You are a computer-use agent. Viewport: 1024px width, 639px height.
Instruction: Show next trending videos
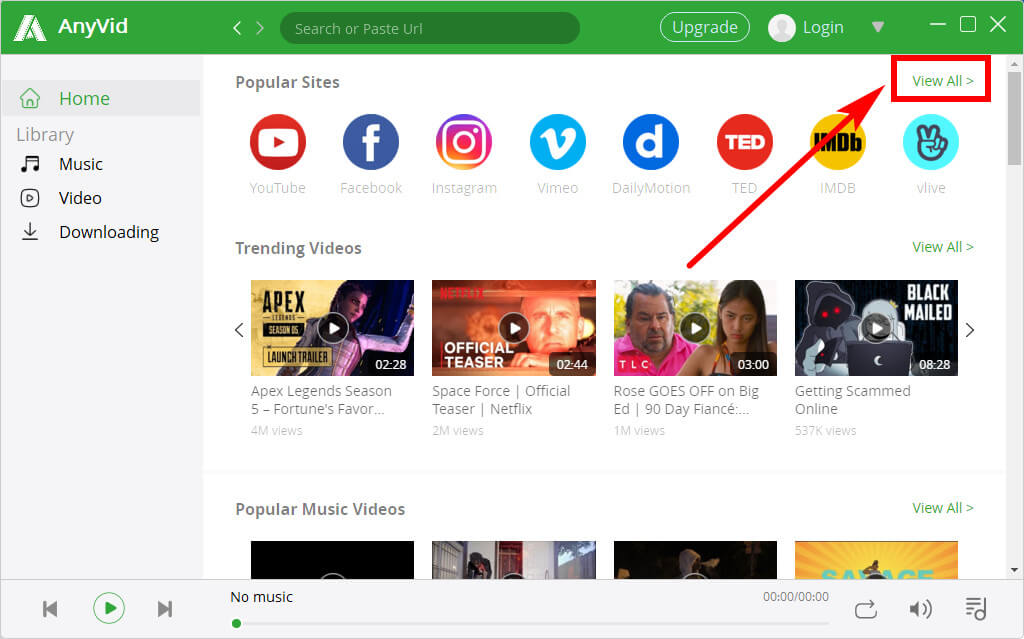coord(970,330)
